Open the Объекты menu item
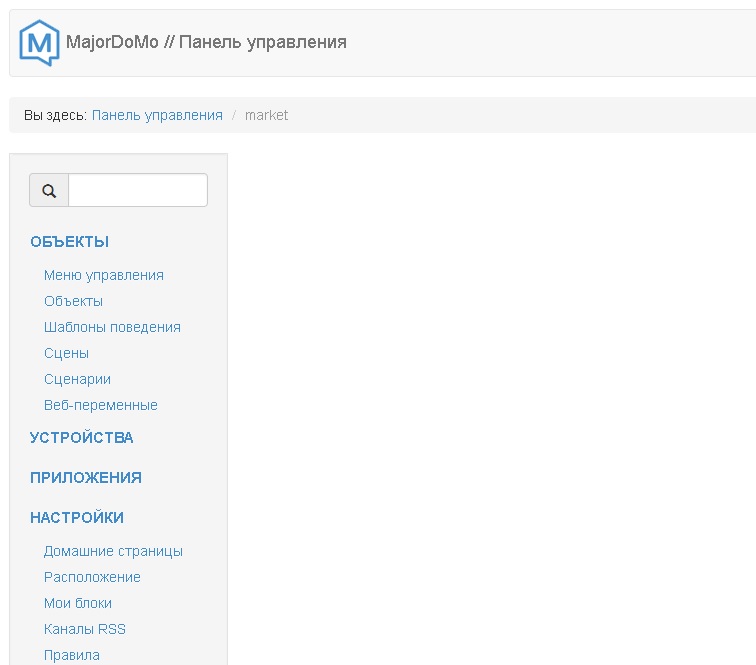Viewport: 756px width, 665px height. (73, 301)
